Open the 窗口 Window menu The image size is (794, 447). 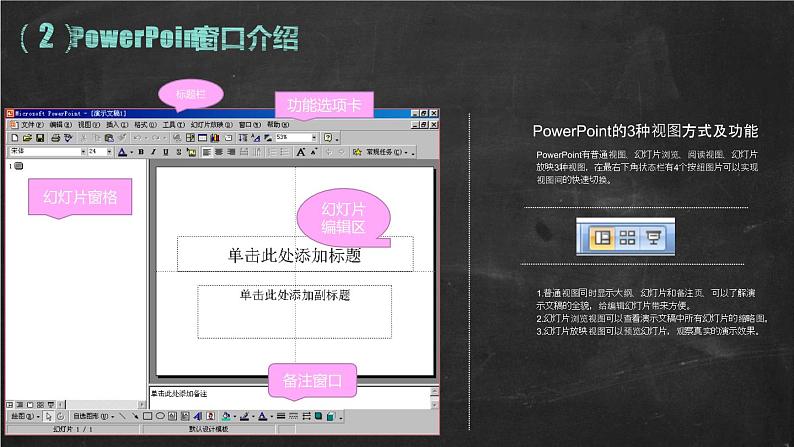[x=250, y=125]
